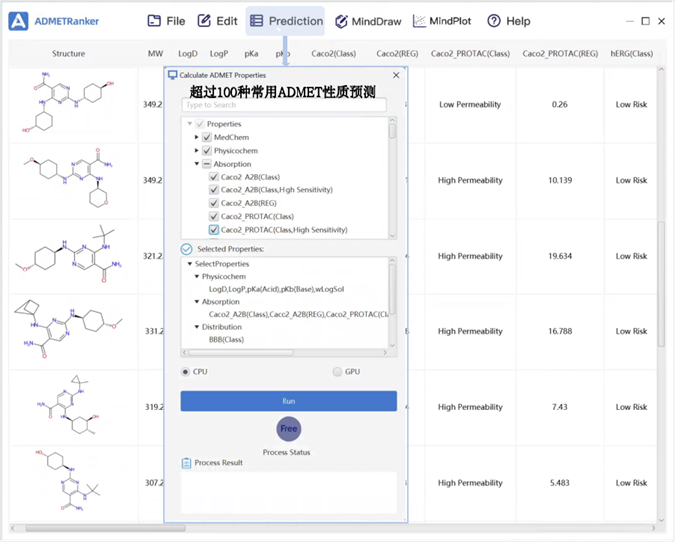Image resolution: width=675 pixels, height=543 pixels.
Task: Open the File menu
Action: (x=166, y=21)
